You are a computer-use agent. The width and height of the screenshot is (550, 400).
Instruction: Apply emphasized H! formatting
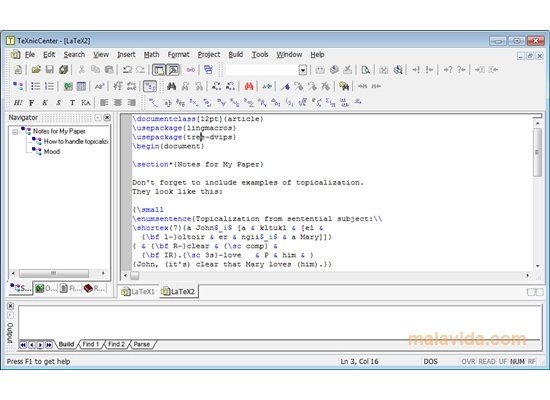point(18,103)
